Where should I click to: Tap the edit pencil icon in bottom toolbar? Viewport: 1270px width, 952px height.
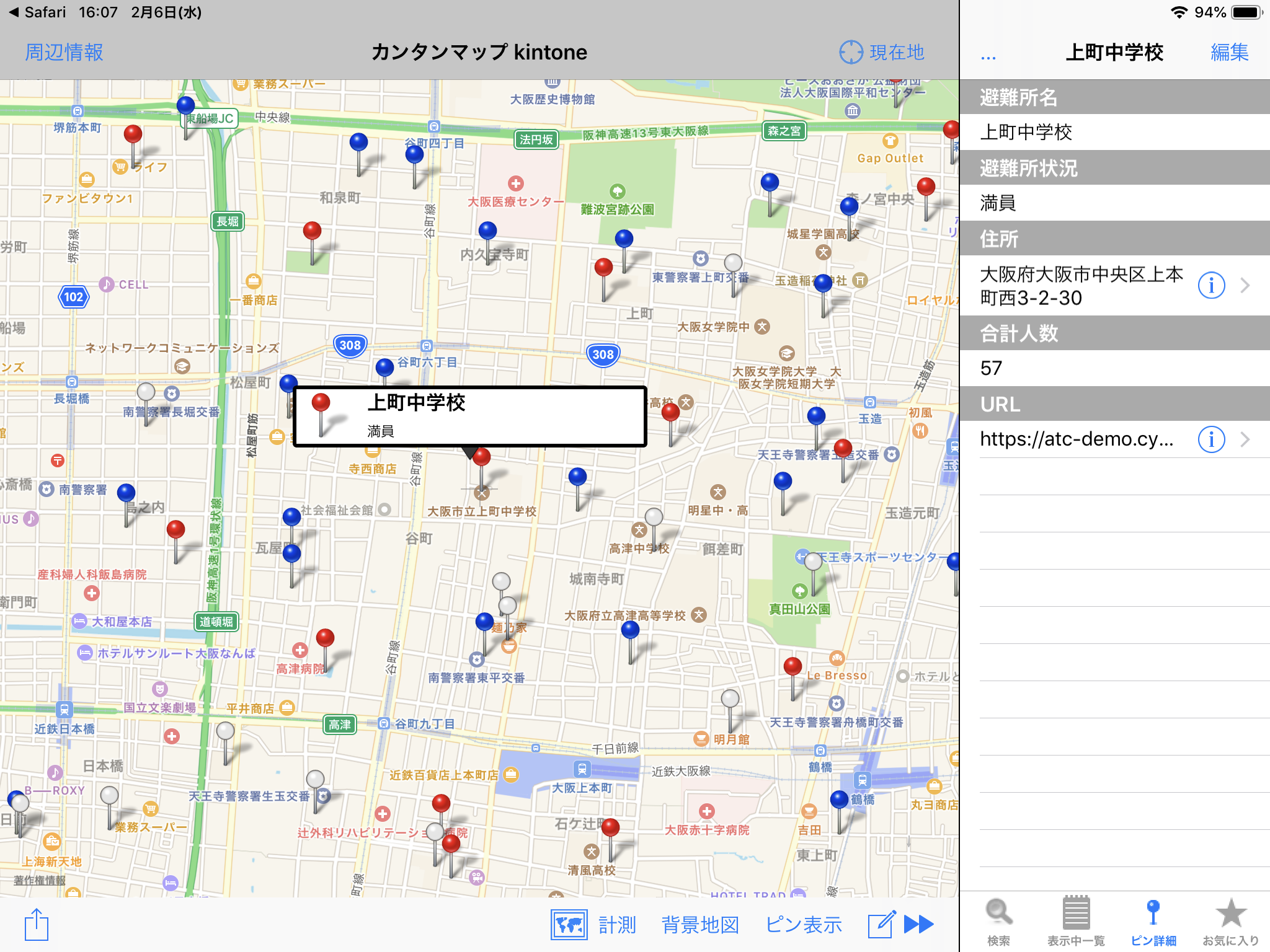(882, 924)
